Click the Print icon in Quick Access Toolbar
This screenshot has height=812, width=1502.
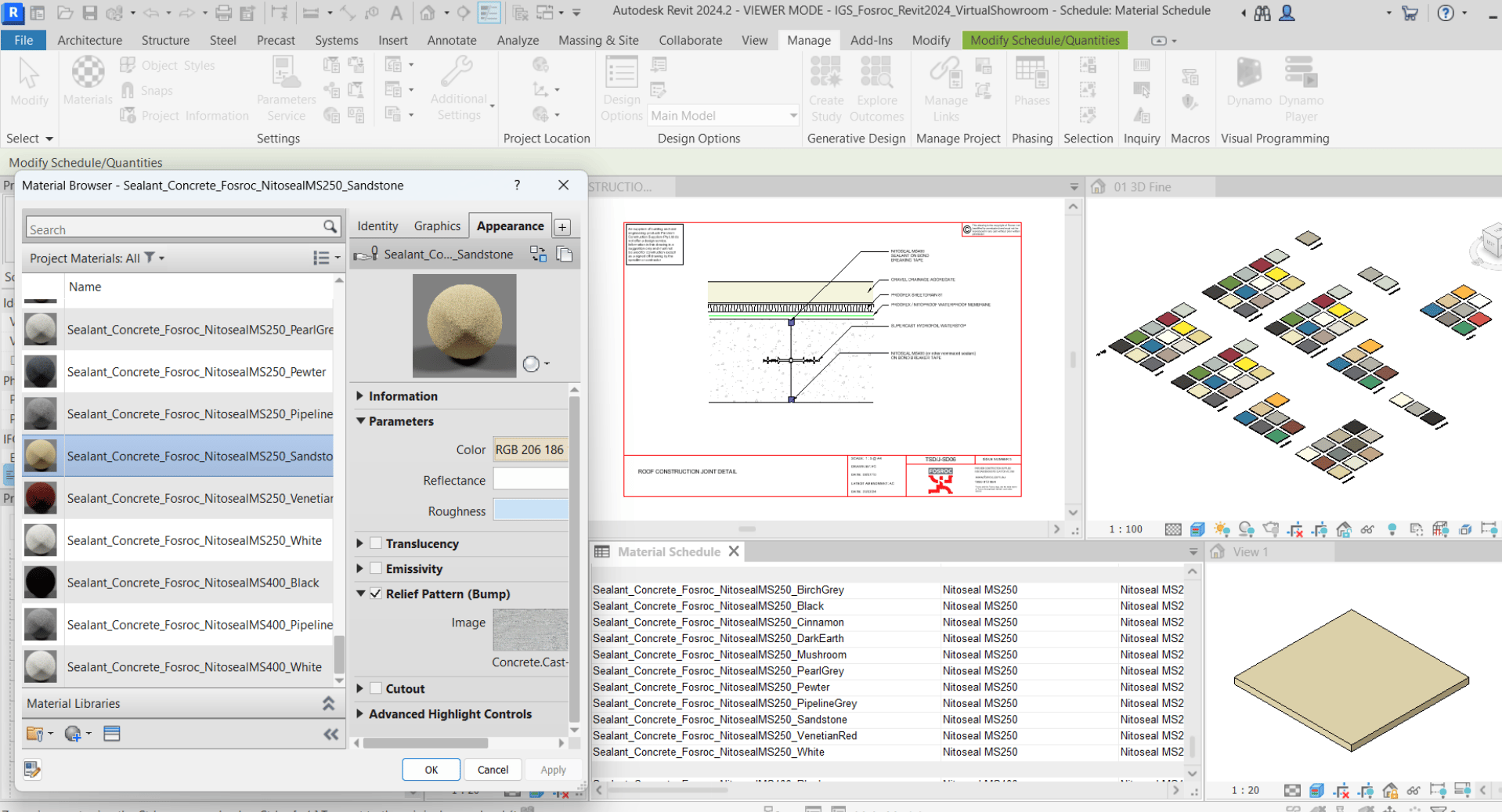[223, 13]
